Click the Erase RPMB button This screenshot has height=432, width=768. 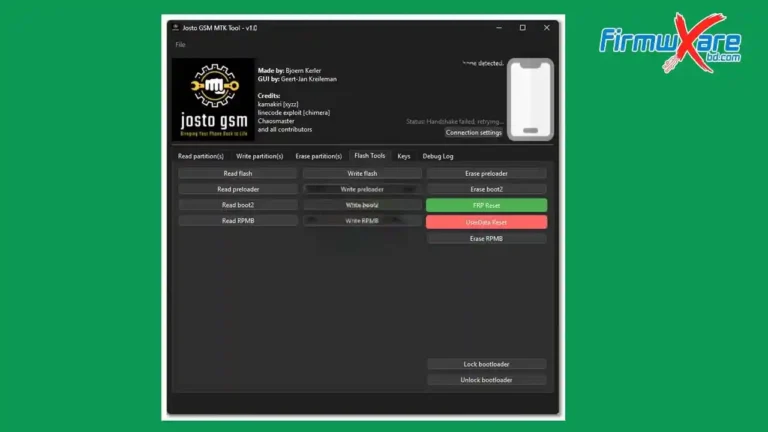tap(486, 239)
